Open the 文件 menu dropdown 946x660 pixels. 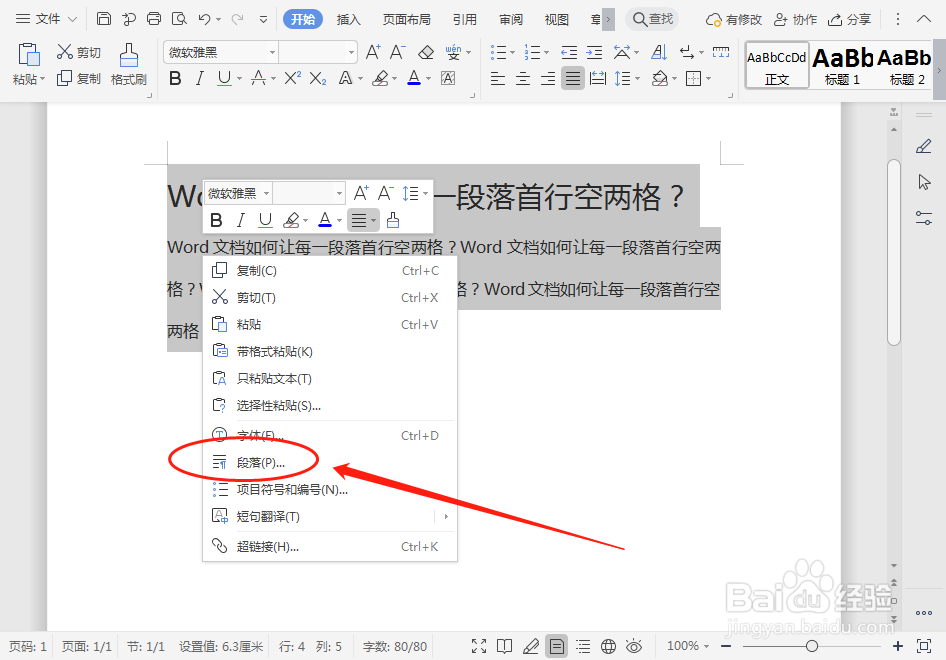pos(46,19)
